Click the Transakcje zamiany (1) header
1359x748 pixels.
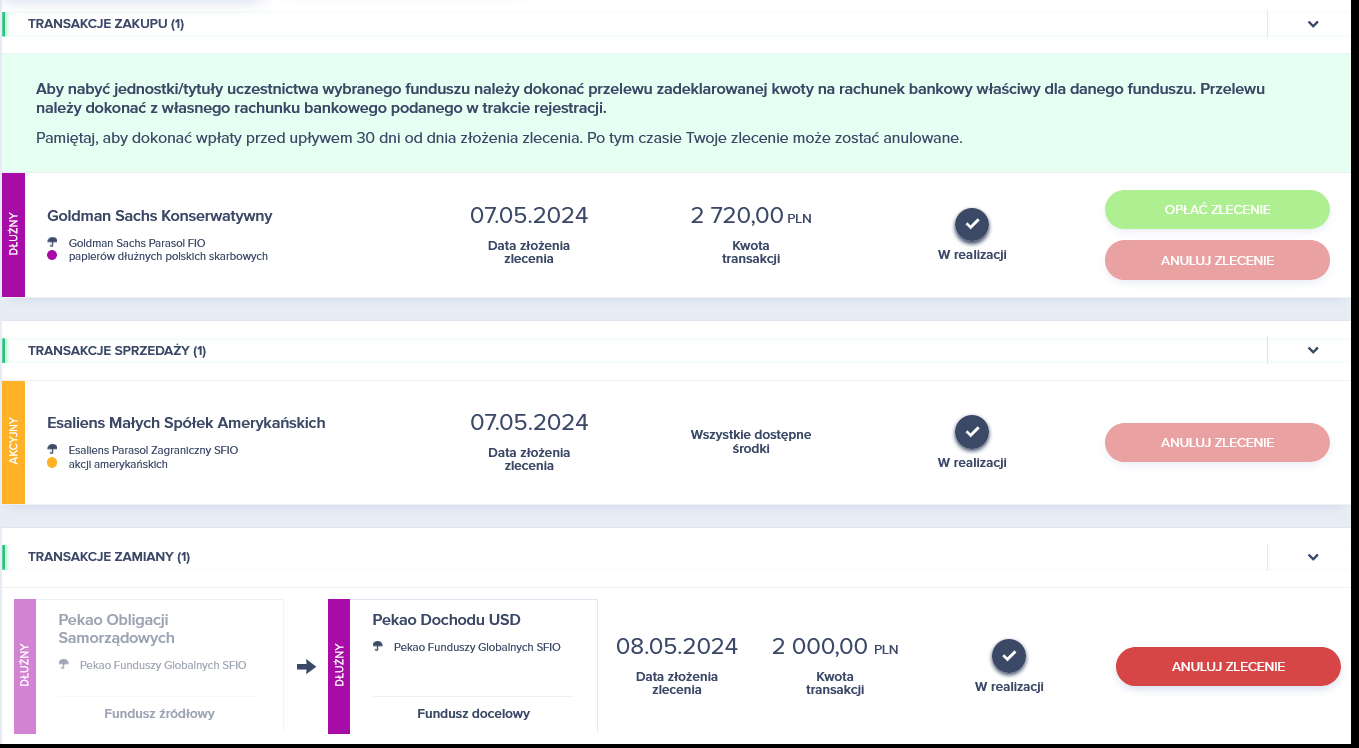pyautogui.click(x=109, y=557)
